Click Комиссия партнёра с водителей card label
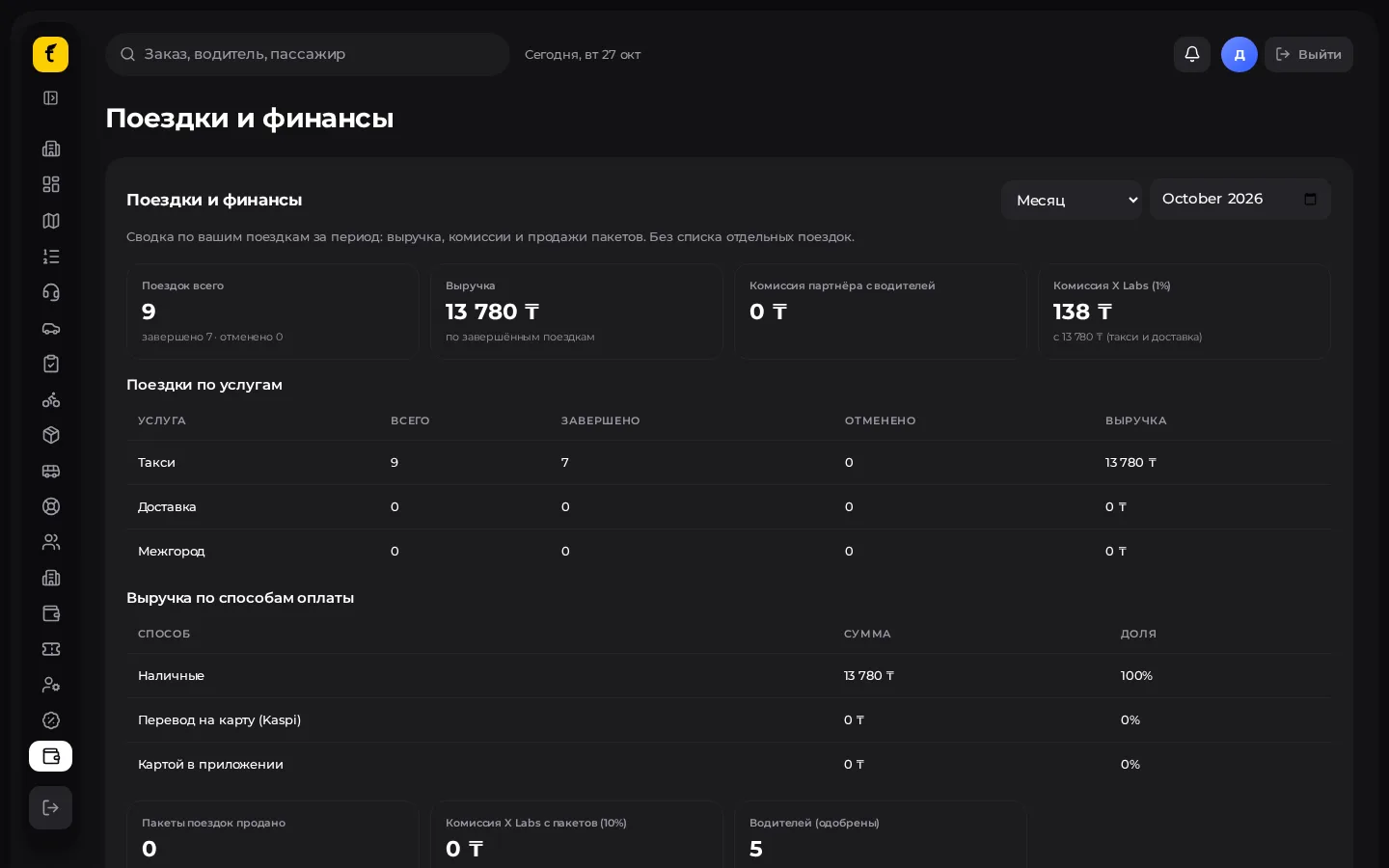Screen dimensions: 1389x868 pyautogui.click(x=842, y=285)
